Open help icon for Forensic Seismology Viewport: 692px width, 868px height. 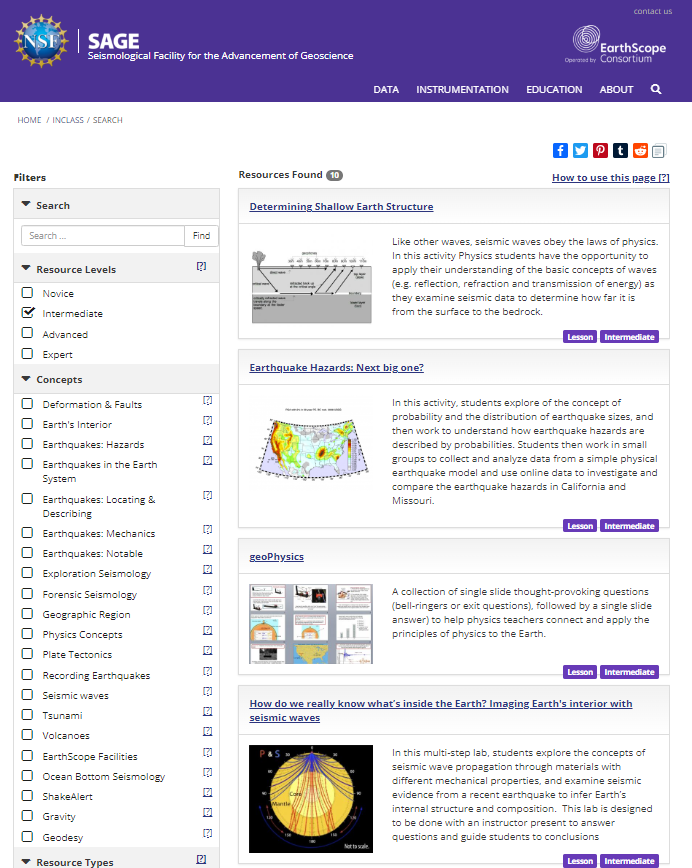click(208, 590)
